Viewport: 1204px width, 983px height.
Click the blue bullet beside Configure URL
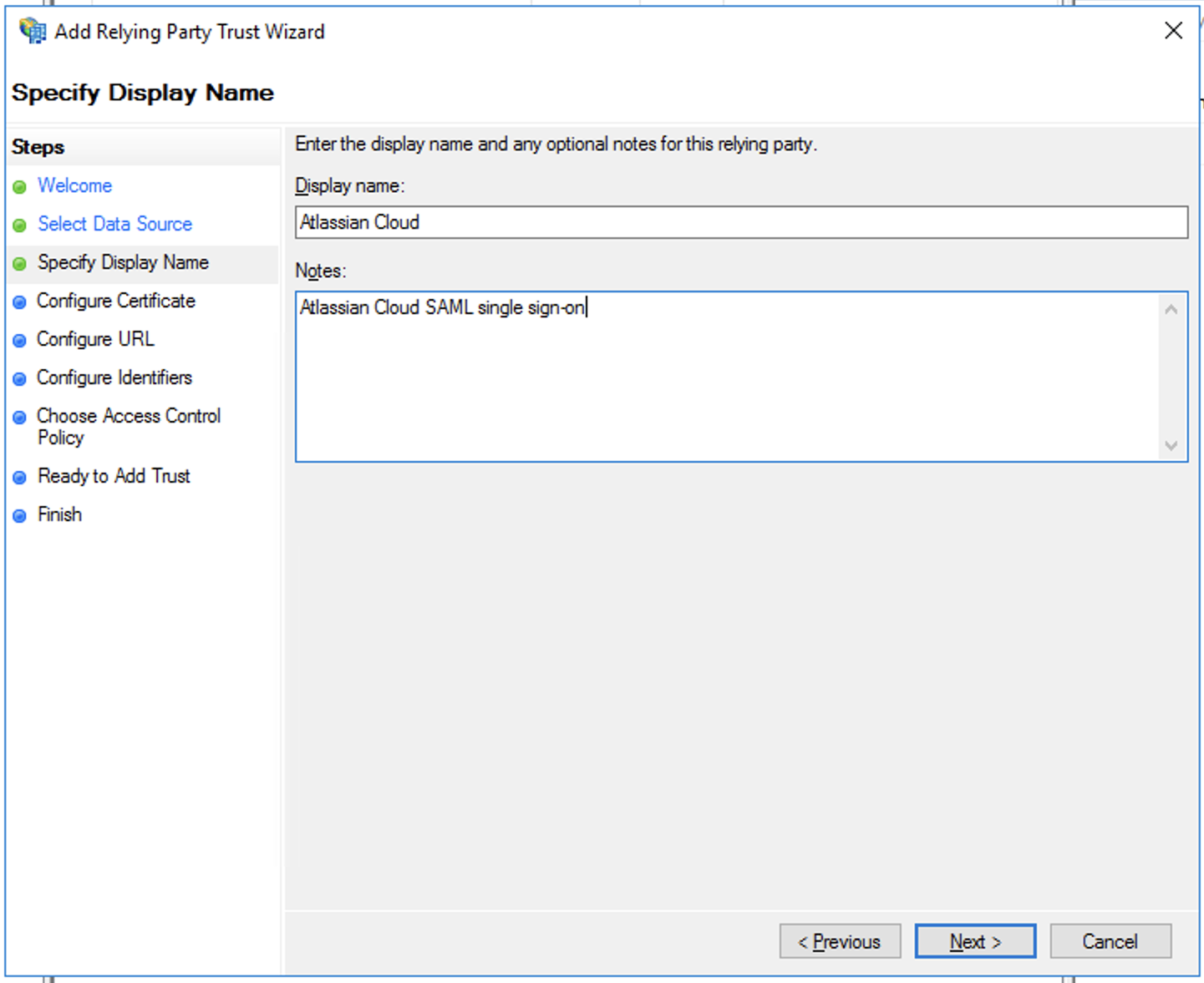click(x=19, y=341)
